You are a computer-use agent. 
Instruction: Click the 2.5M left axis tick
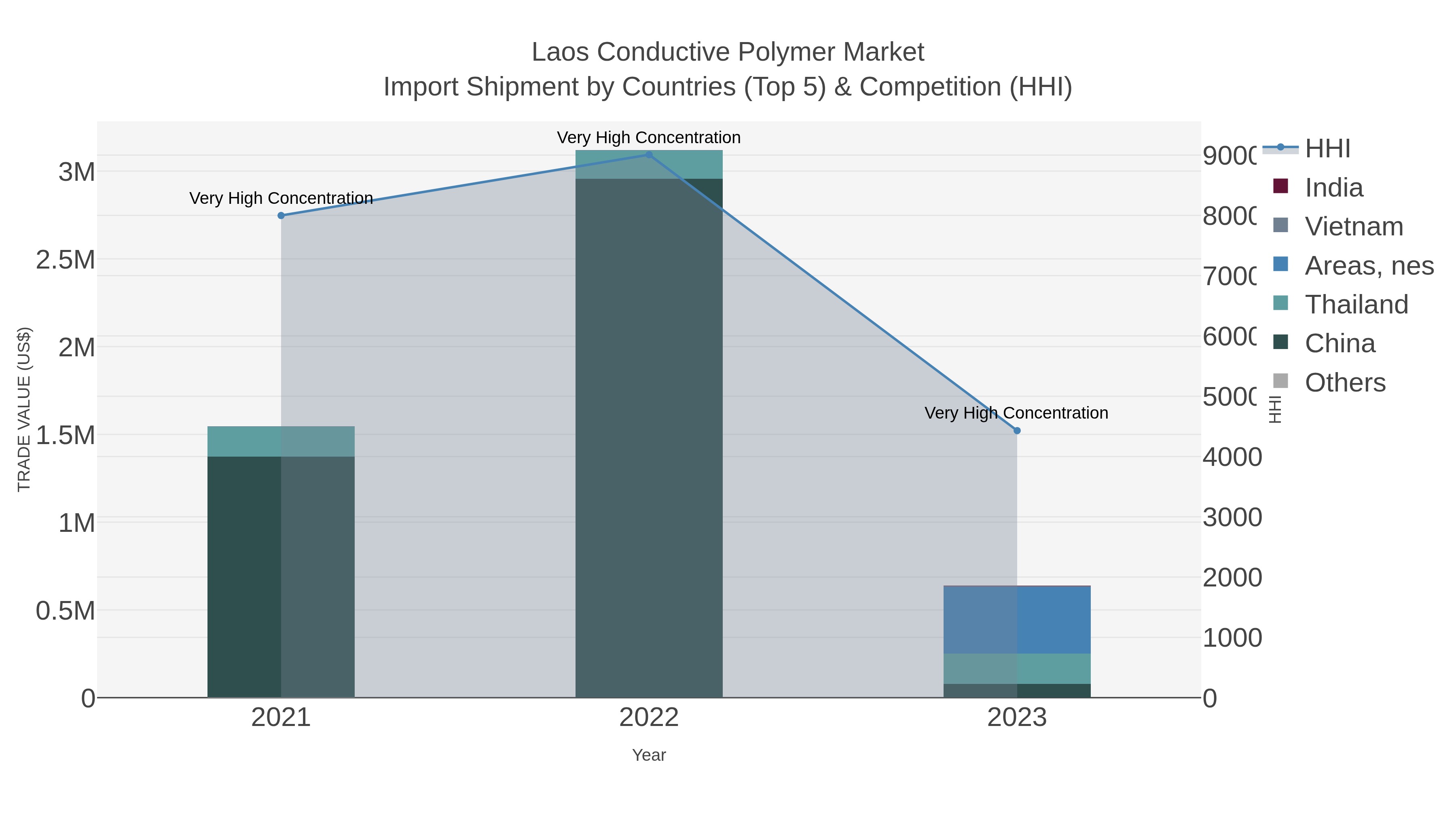pos(66,260)
